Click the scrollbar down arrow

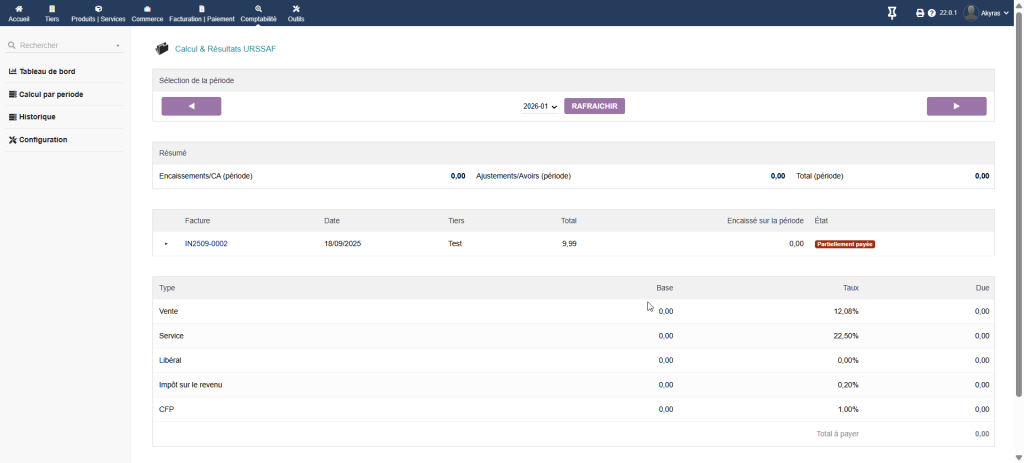click(x=1019, y=457)
